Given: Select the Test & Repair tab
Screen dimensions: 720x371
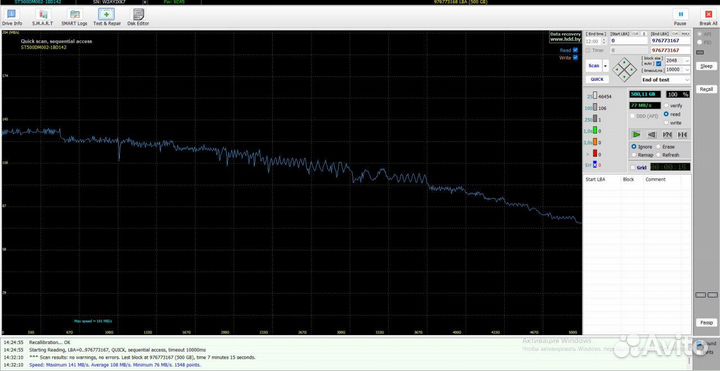Looking at the screenshot, I should coord(107,17).
